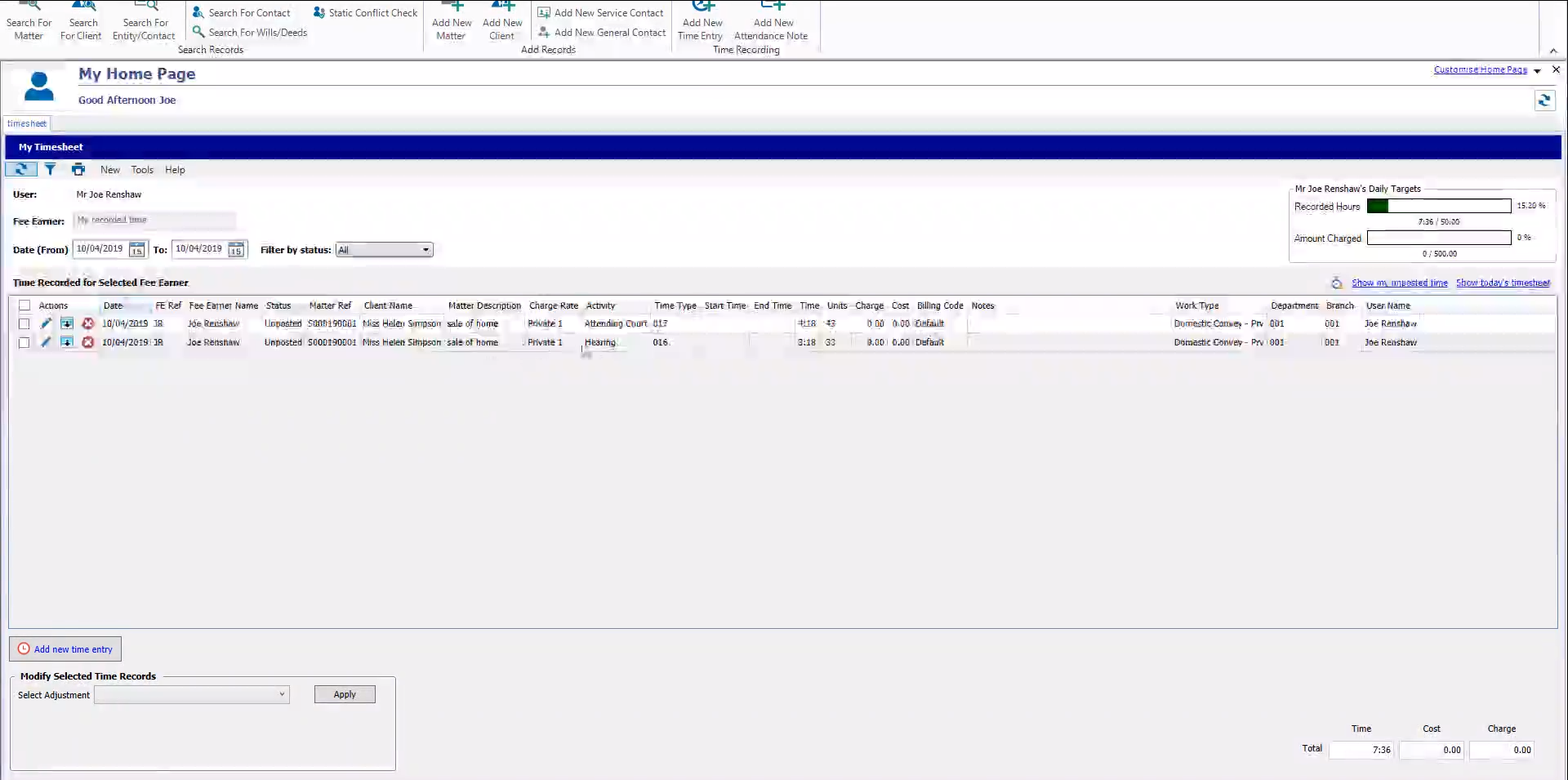This screenshot has width=1568, height=780.
Task: Tick the checkbox for the Hearing time record
Action: [24, 342]
